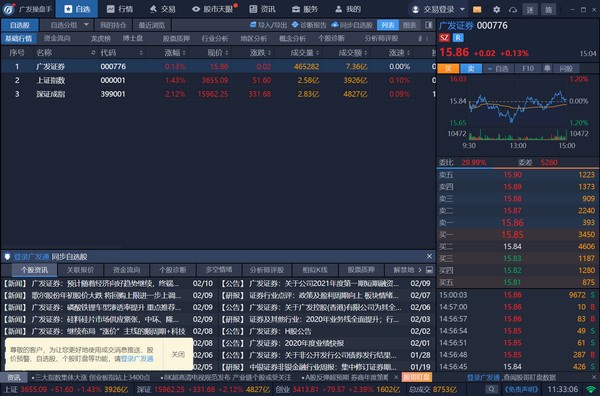
Task: Sort by 现价 column header
Action: (x=217, y=53)
